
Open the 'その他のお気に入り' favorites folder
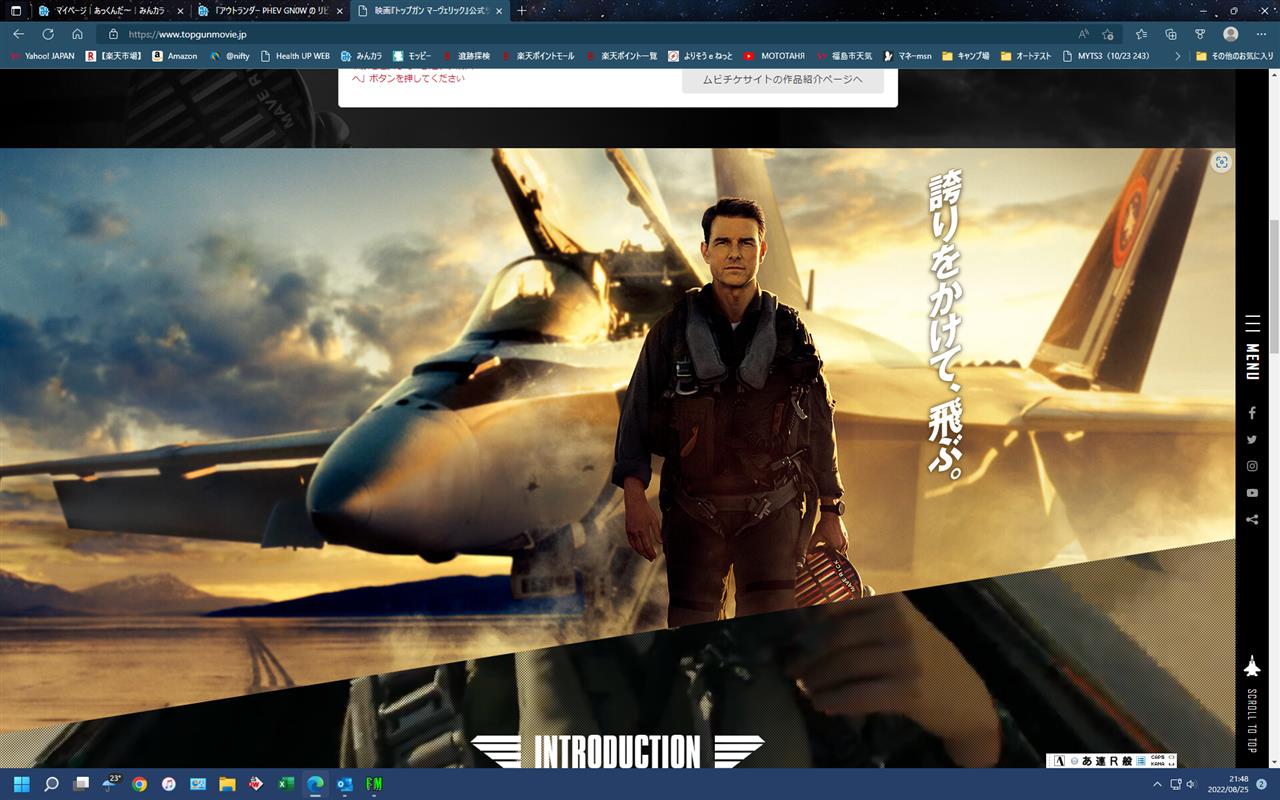point(1233,56)
